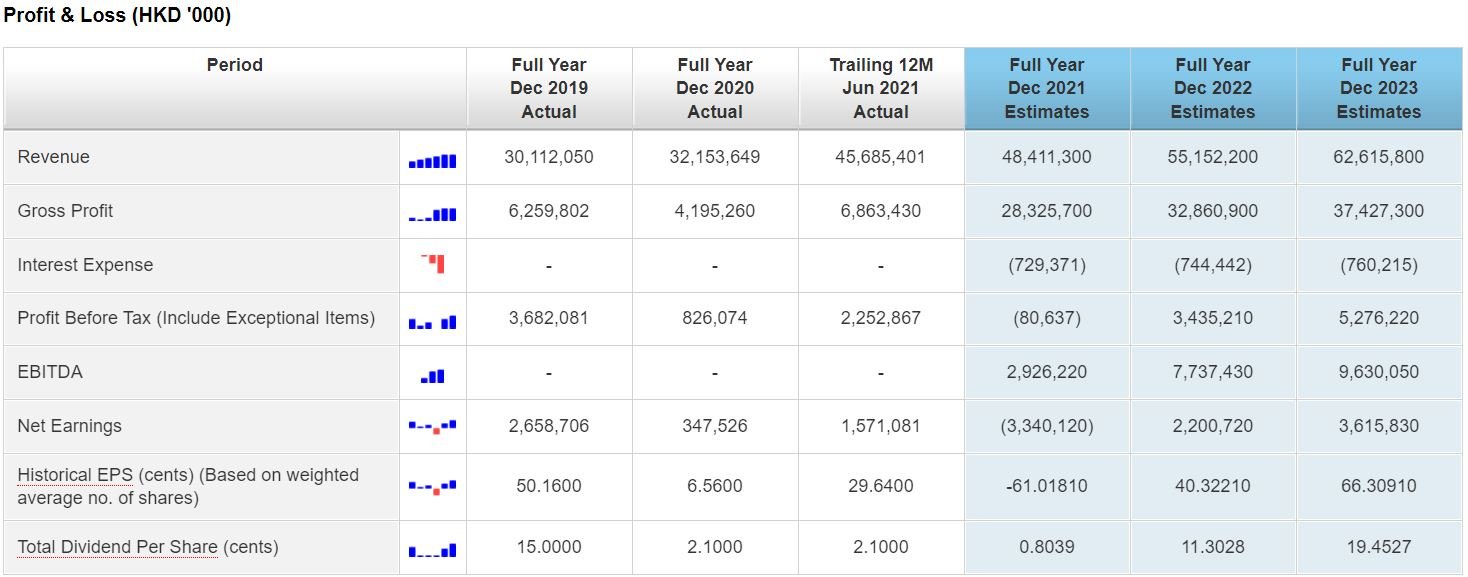1468x577 pixels.
Task: Click the Revenue row label
Action: click(53, 157)
